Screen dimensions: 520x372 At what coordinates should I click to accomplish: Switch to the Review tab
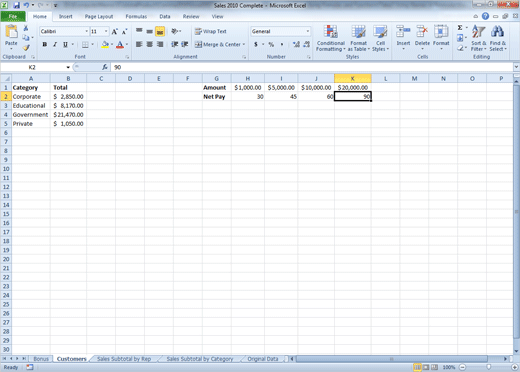click(191, 16)
